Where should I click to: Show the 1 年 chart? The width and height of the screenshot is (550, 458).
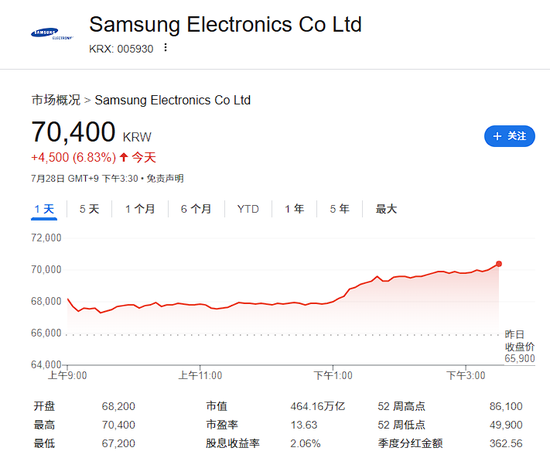coord(294,209)
